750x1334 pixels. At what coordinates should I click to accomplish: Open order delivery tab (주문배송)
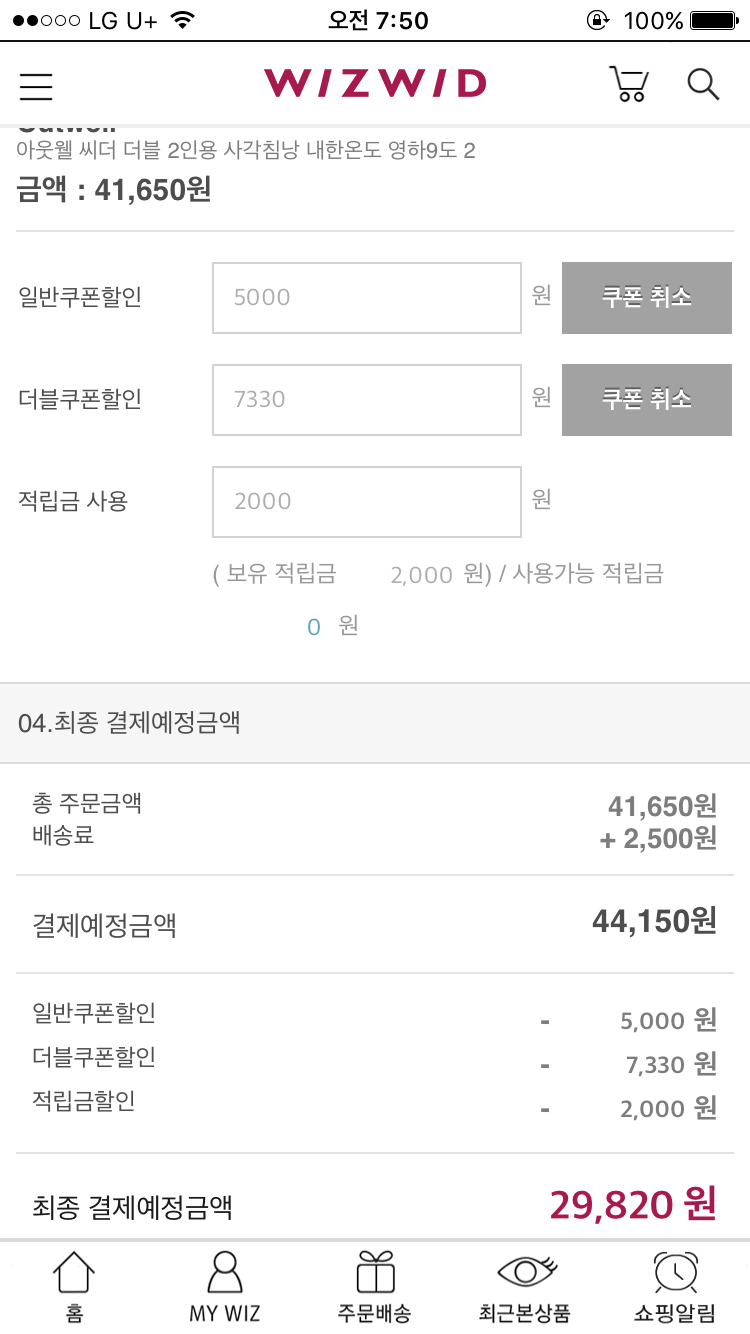tap(374, 1287)
